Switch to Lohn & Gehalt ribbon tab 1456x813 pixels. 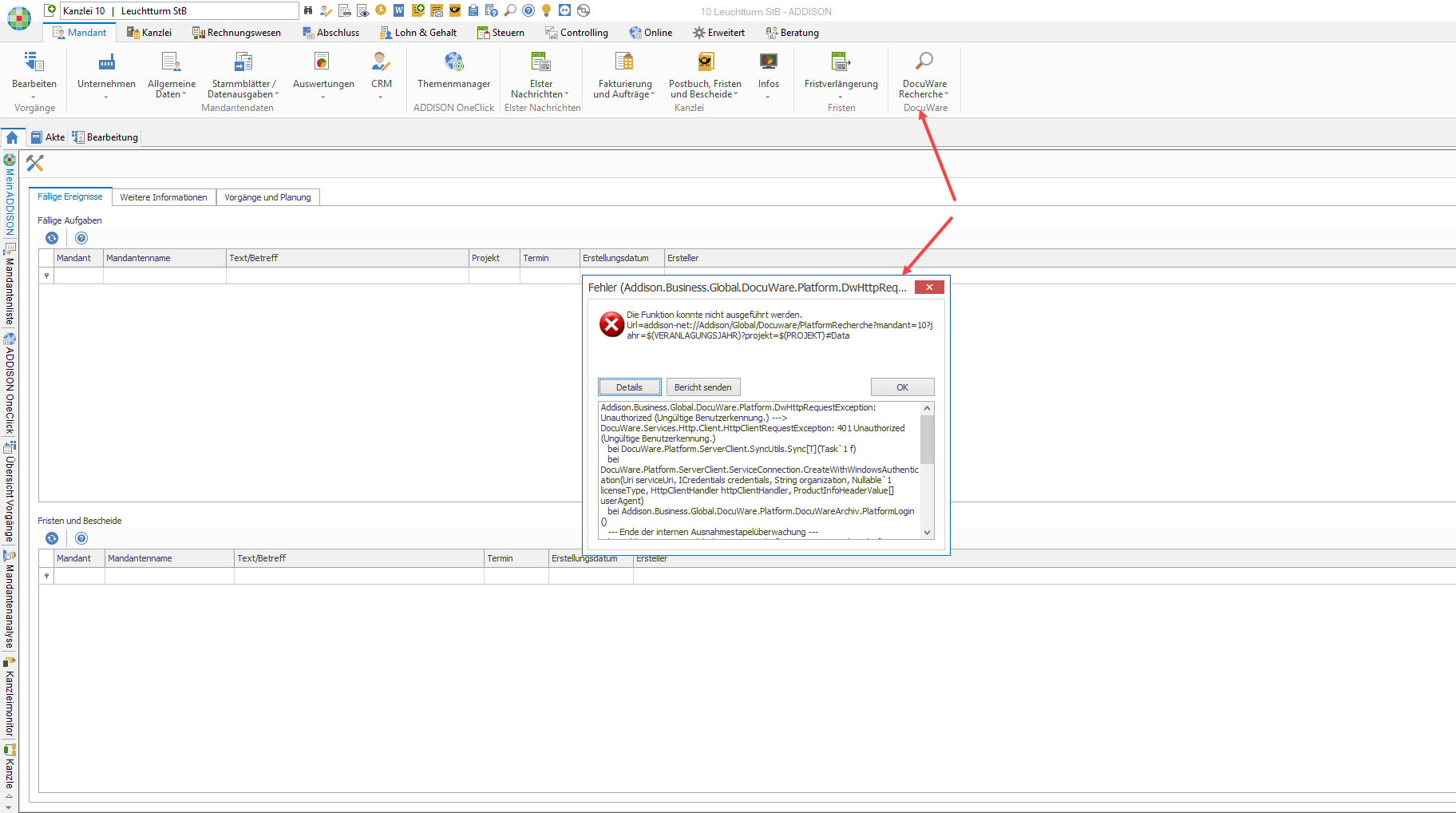click(x=418, y=33)
